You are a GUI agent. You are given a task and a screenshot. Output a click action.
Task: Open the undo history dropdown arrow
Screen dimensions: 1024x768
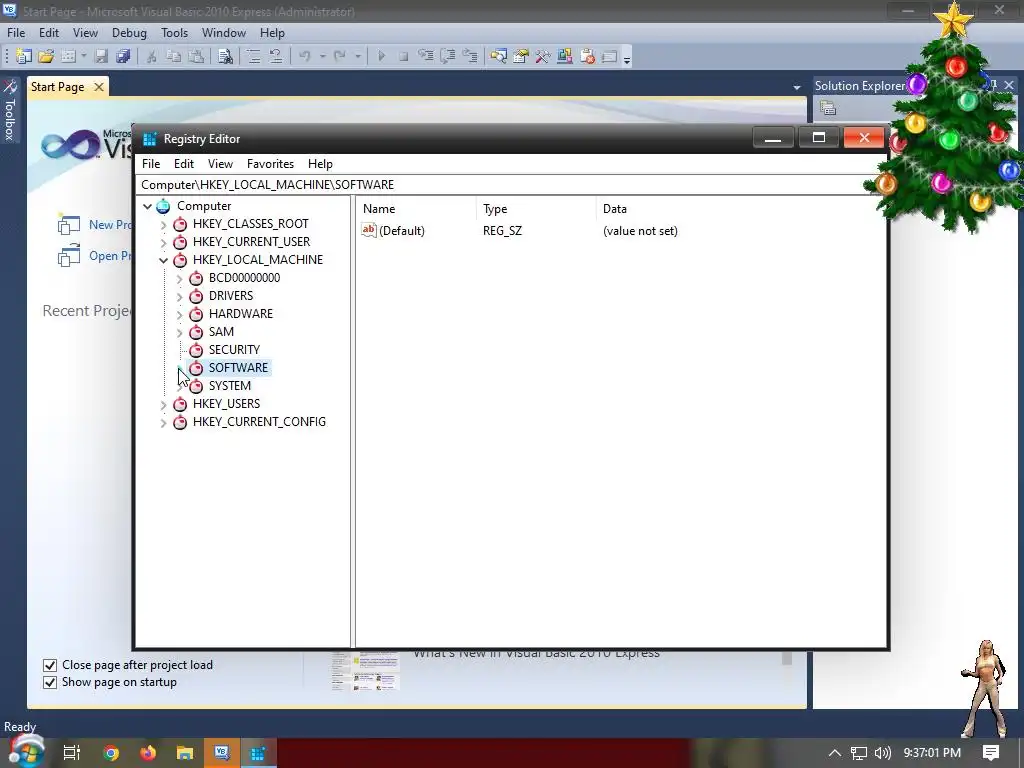click(323, 57)
